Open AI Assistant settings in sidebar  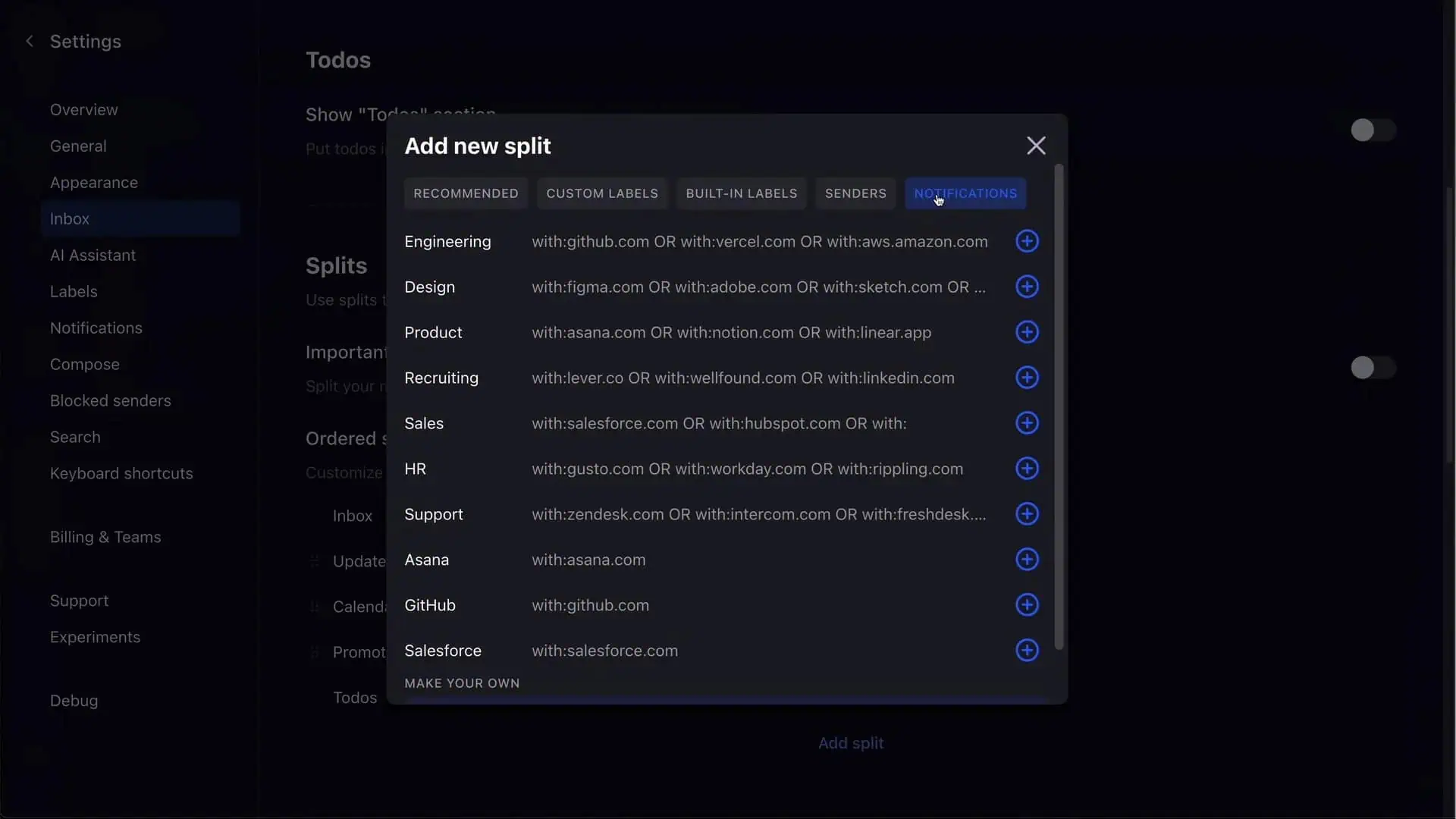pos(93,256)
